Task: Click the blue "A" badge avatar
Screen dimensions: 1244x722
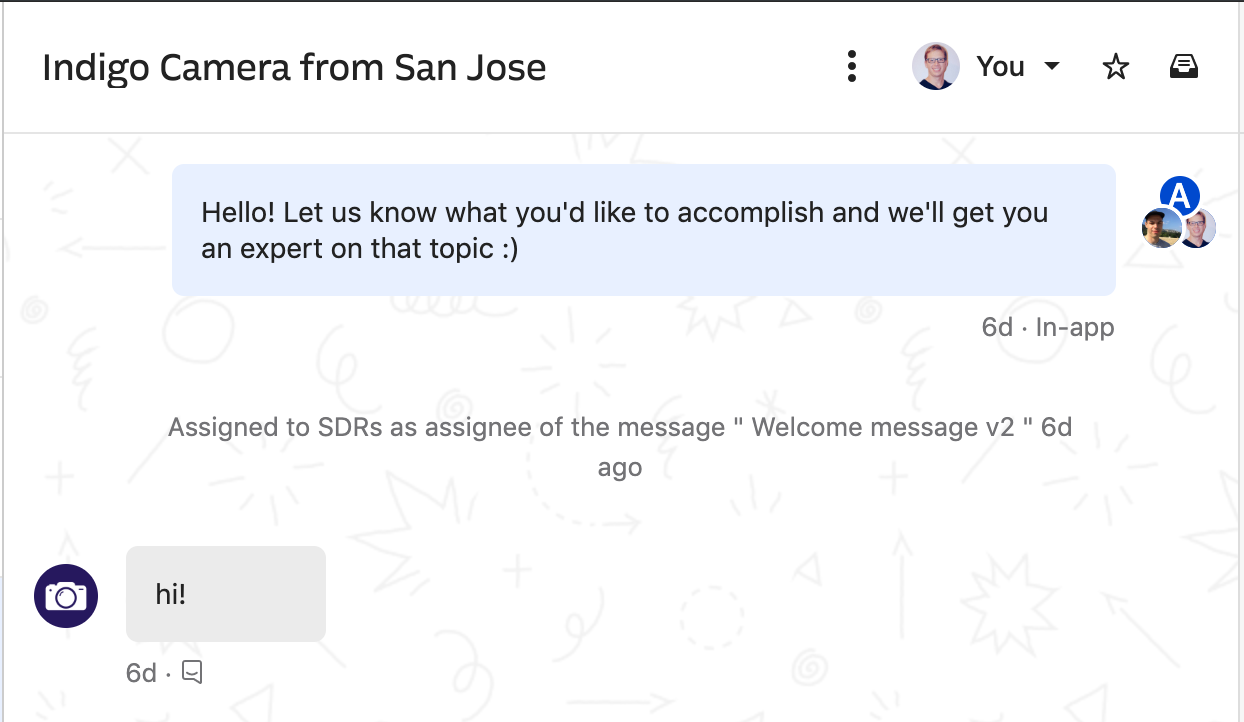Action: pyautogui.click(x=1180, y=197)
